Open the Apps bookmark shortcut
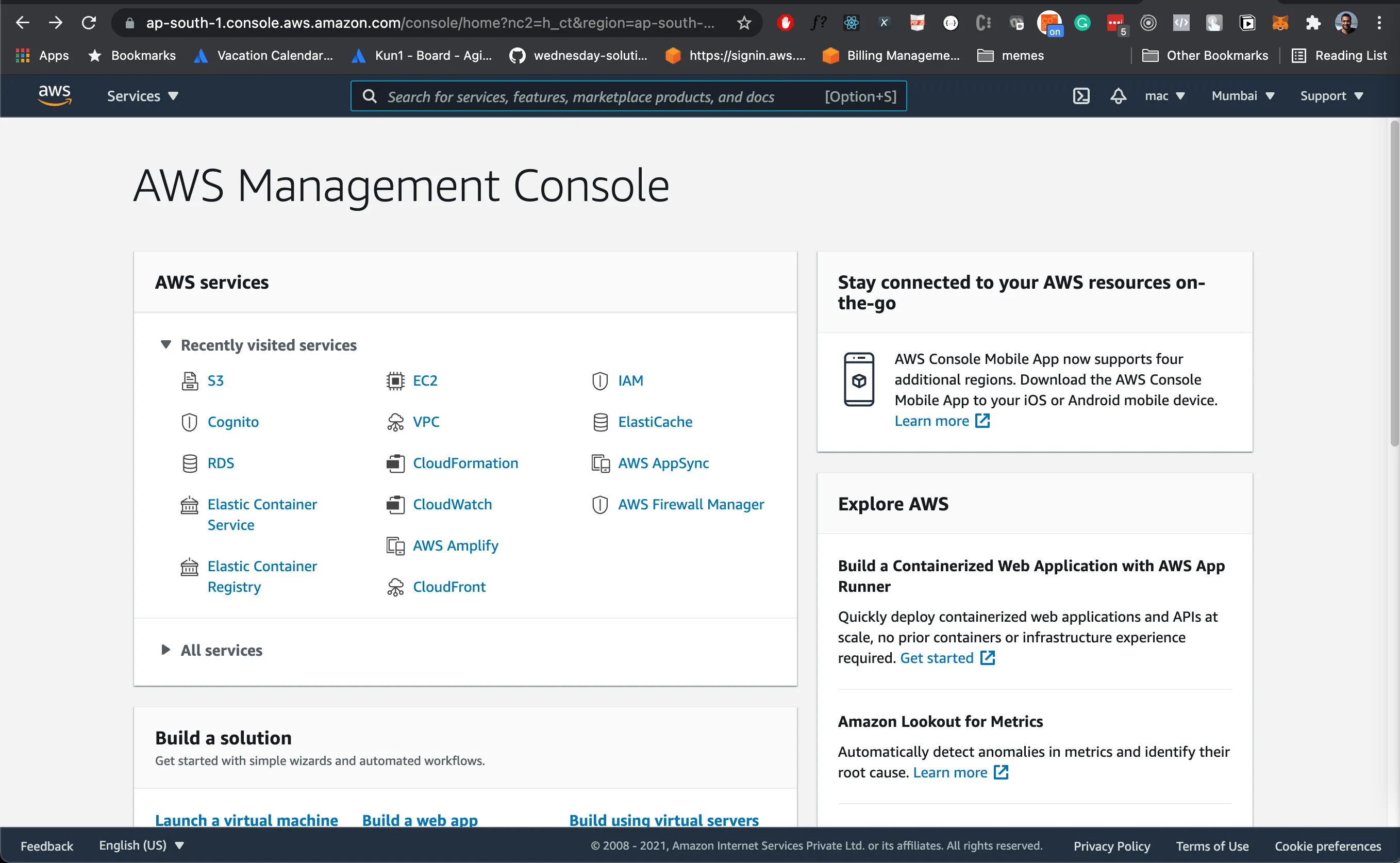This screenshot has height=863, width=1400. pyautogui.click(x=42, y=55)
